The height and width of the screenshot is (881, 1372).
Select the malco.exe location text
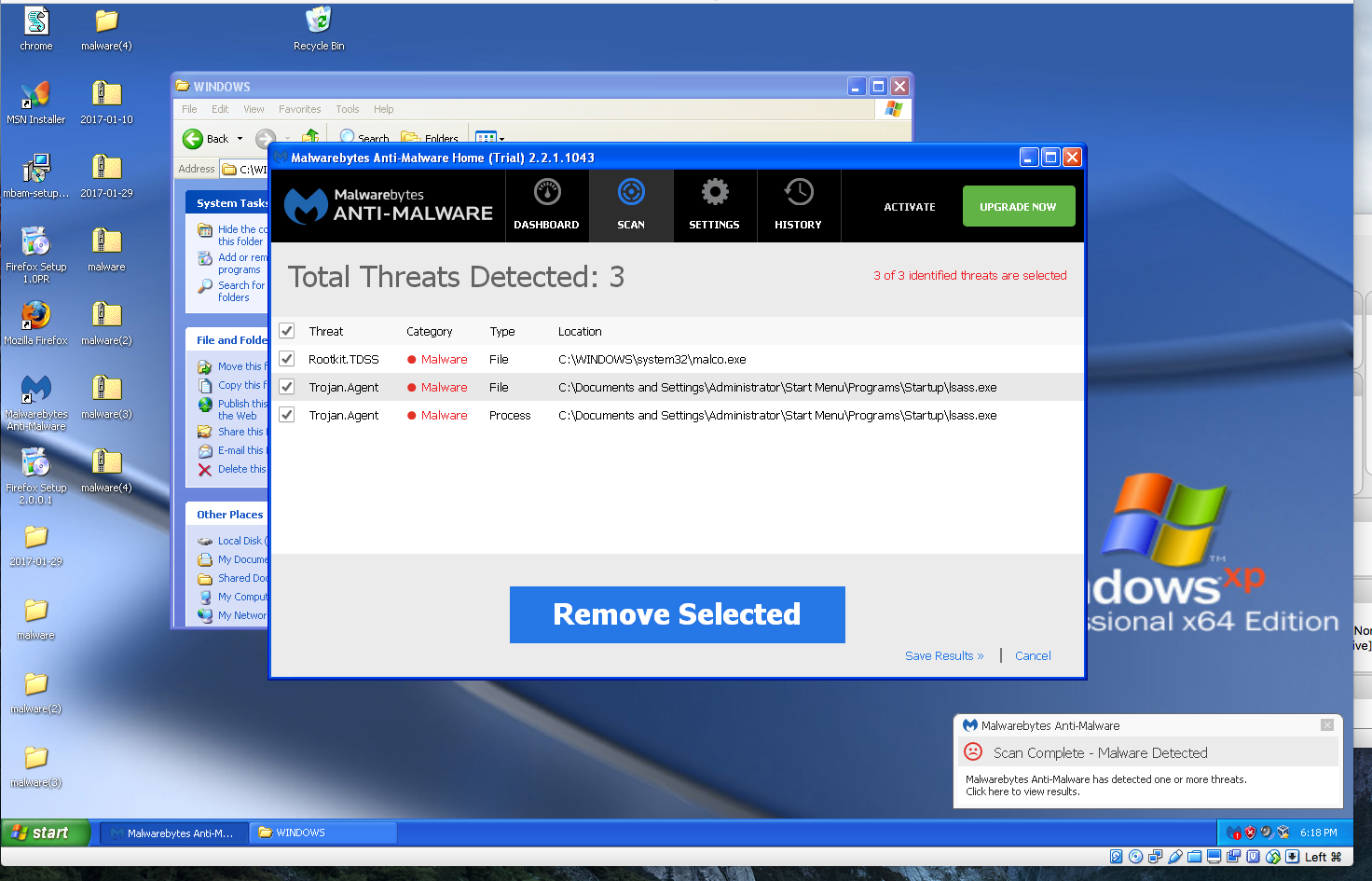pyautogui.click(x=652, y=359)
